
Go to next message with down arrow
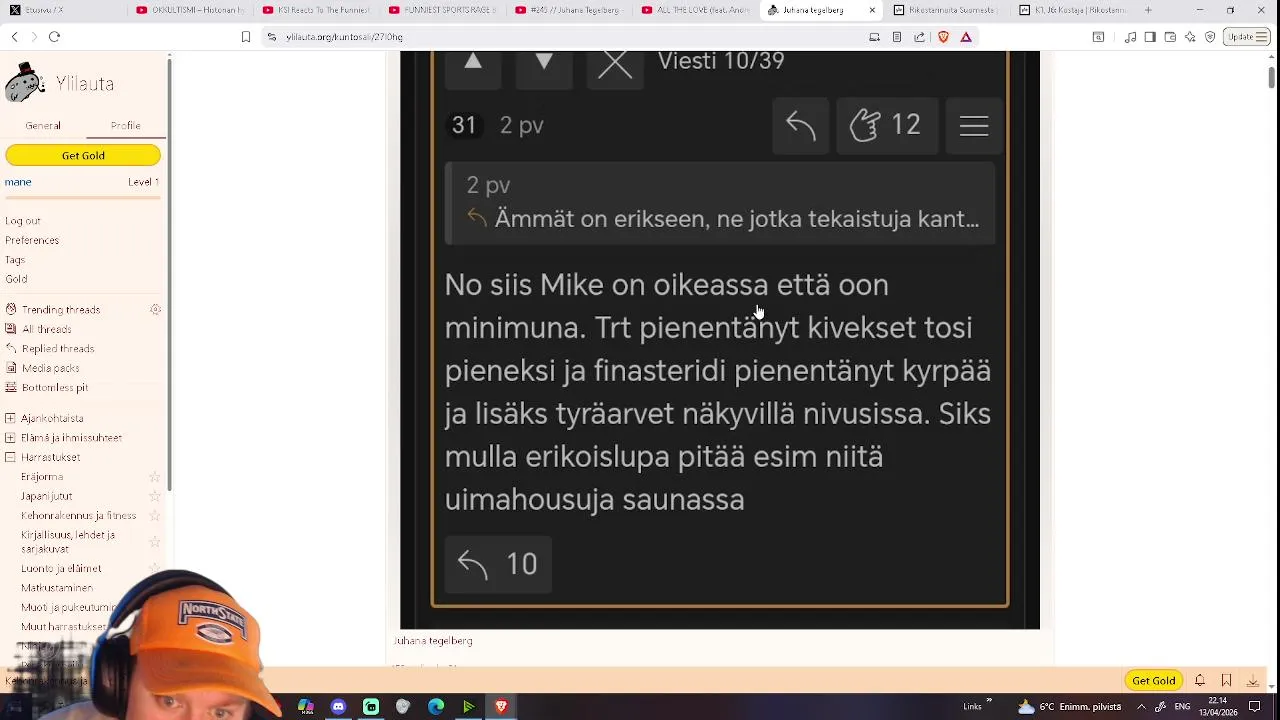(x=544, y=64)
